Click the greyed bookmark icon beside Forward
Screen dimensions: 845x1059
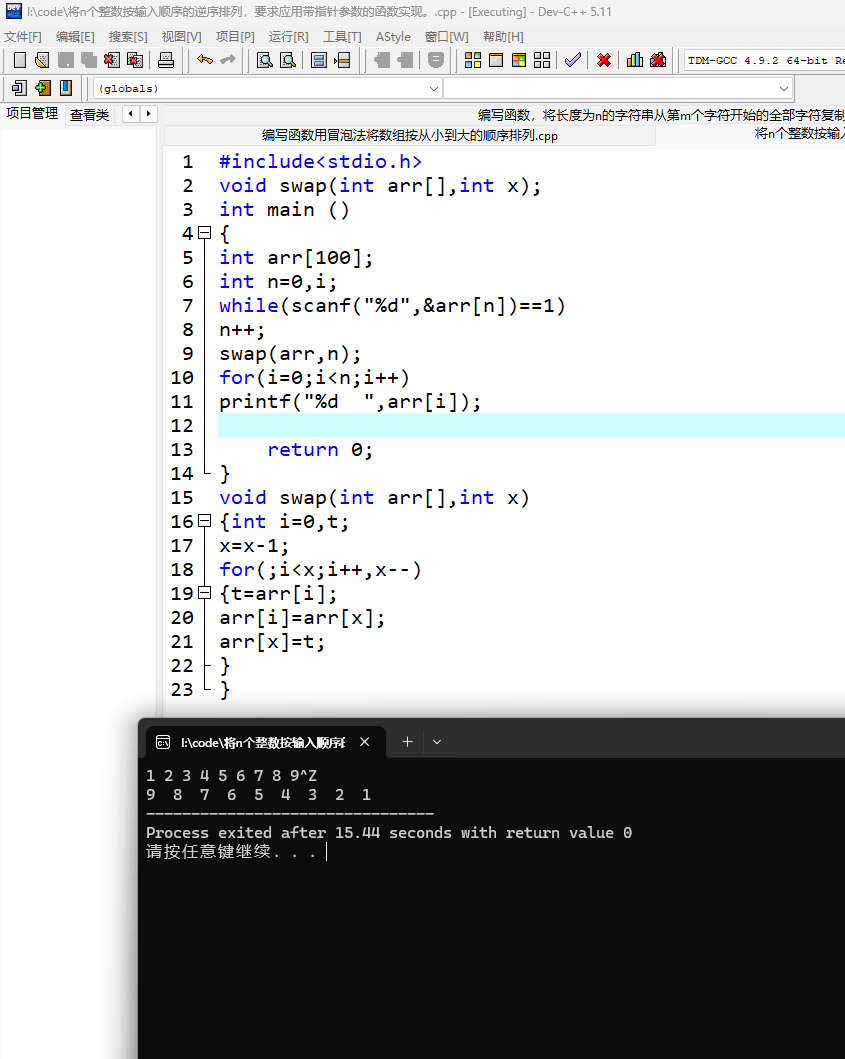(x=436, y=60)
